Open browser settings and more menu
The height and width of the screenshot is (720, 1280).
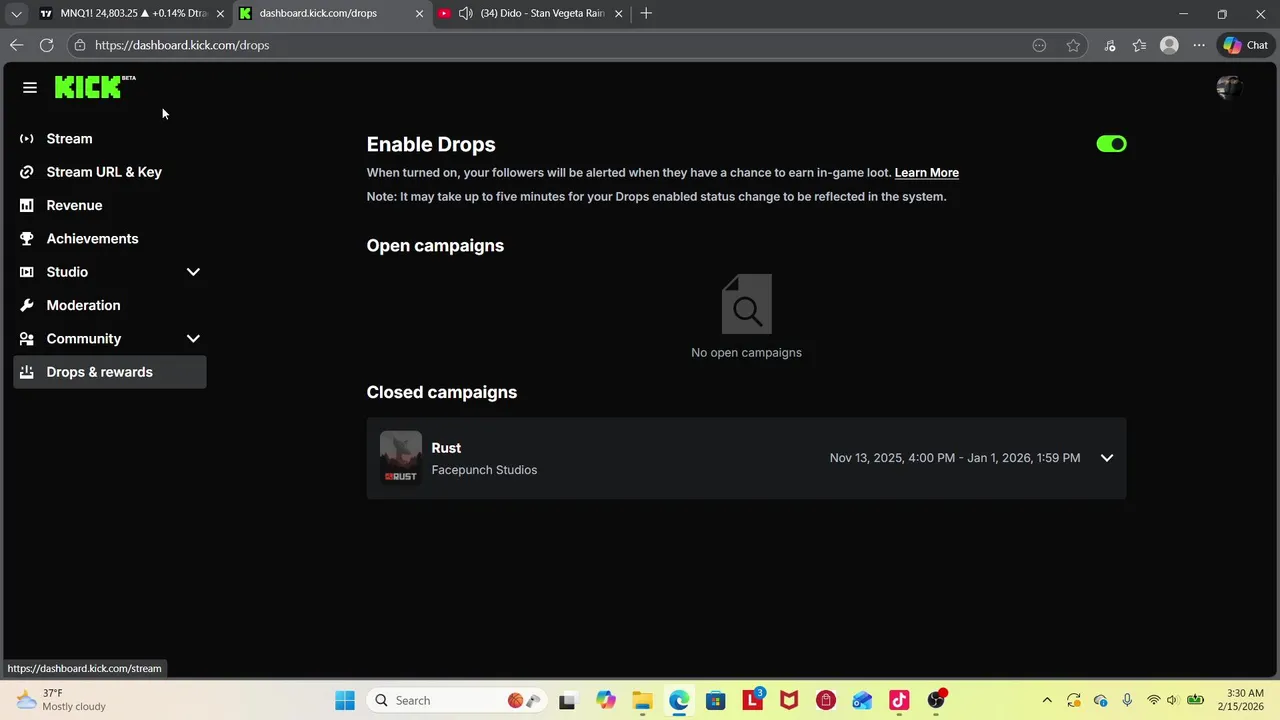click(x=1199, y=45)
